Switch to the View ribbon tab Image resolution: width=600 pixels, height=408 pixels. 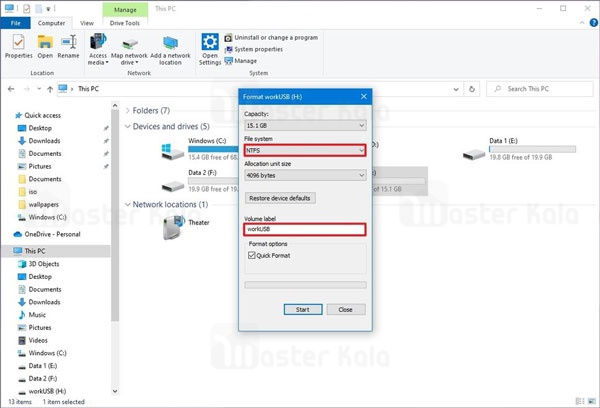87,23
